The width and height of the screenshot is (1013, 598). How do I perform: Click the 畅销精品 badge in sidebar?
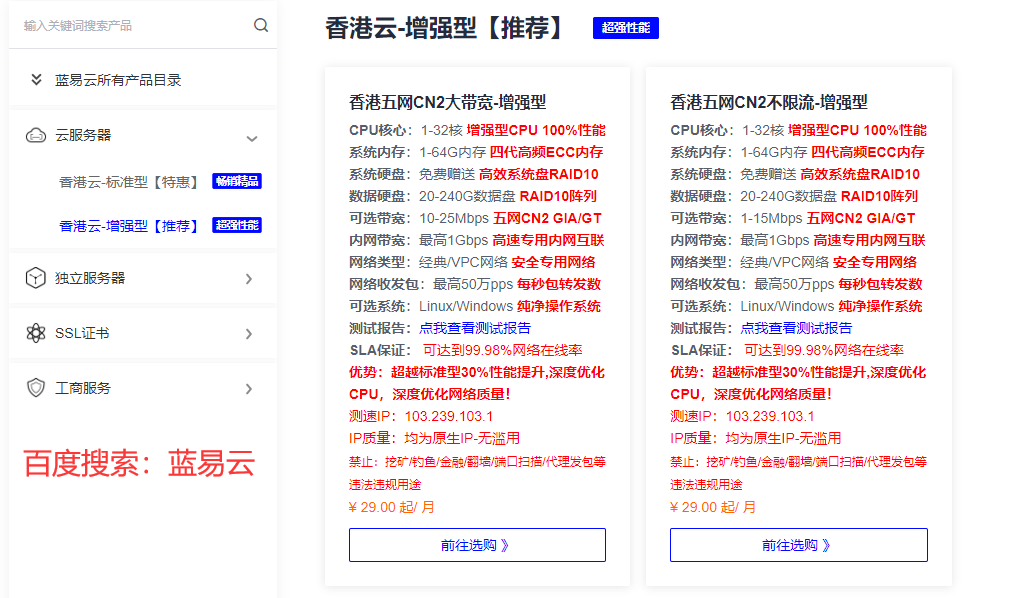click(237, 181)
